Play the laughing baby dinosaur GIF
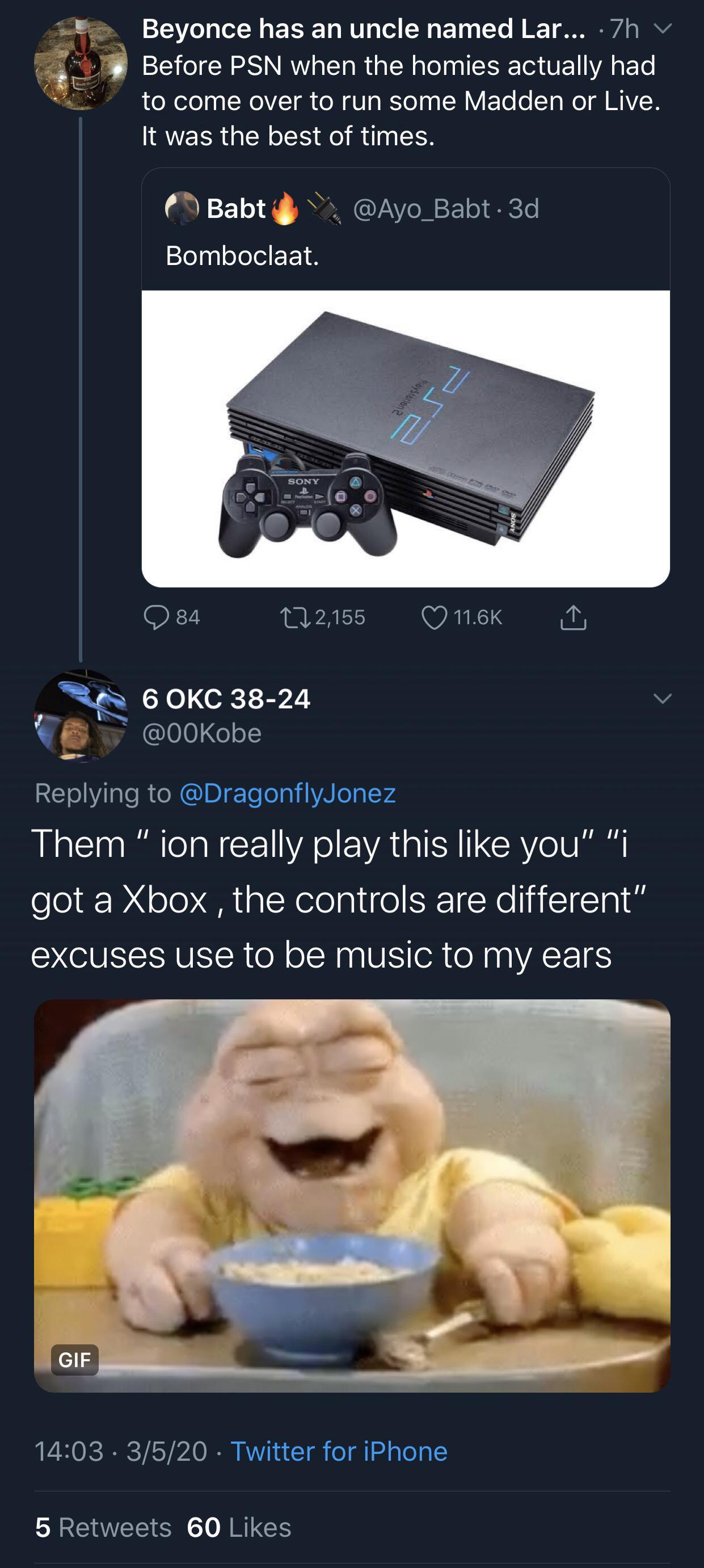This screenshot has width=704, height=1568. 352,1196
